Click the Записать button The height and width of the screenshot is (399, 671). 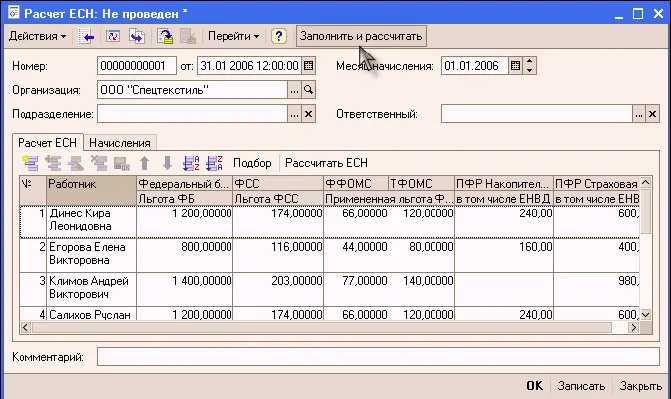coord(581,386)
